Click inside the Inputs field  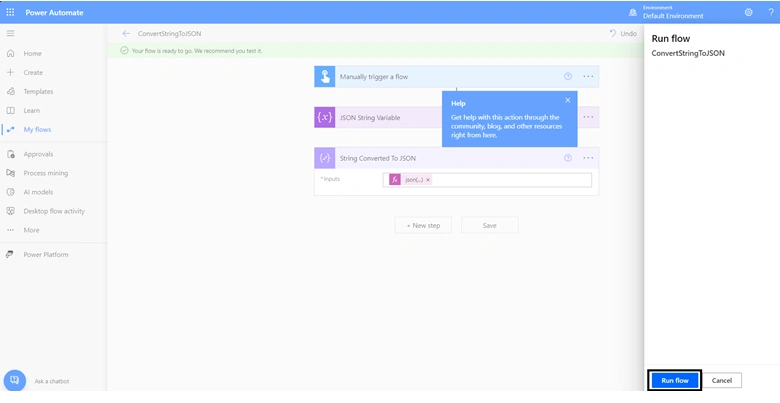coord(487,180)
